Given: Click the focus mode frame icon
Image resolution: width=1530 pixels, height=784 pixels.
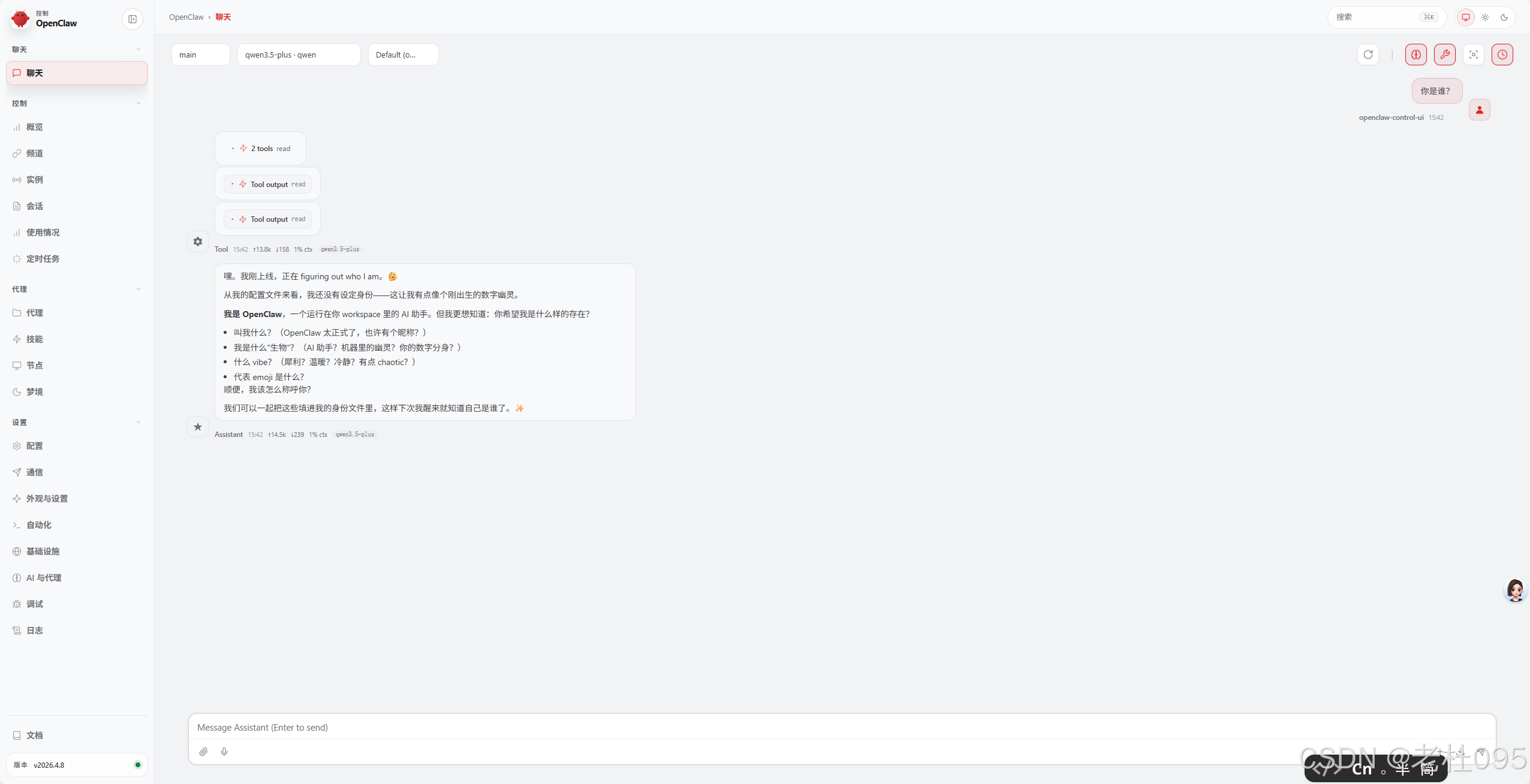Looking at the screenshot, I should tap(1473, 55).
